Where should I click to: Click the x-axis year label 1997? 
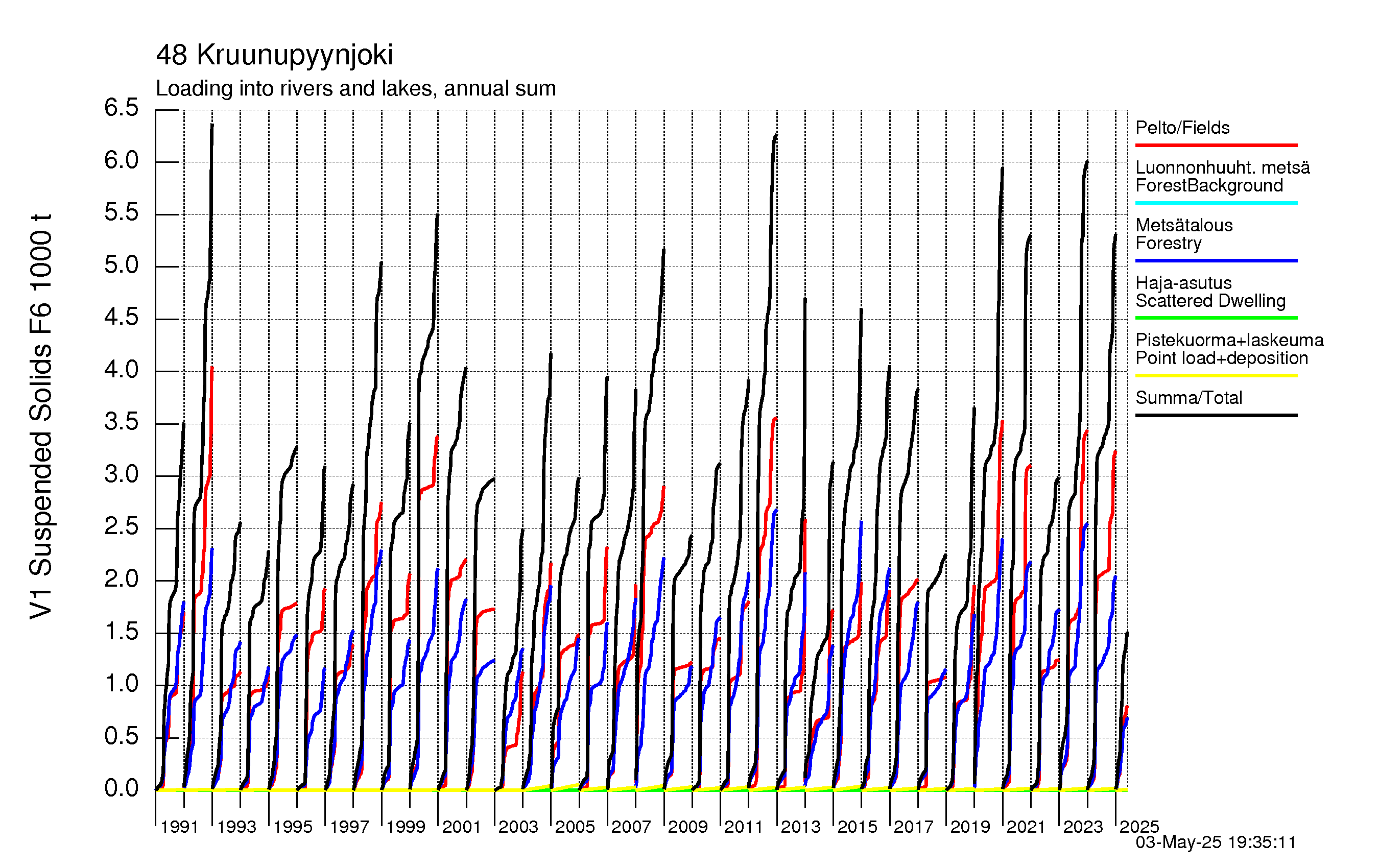click(x=349, y=827)
